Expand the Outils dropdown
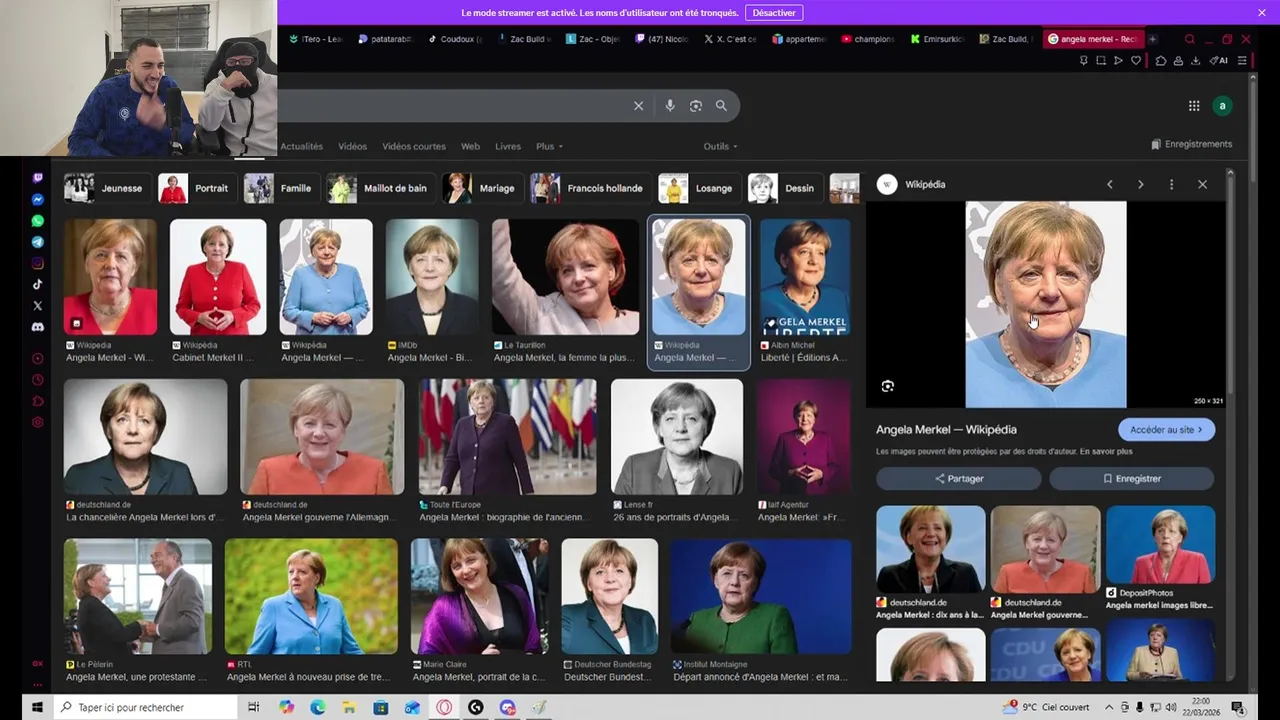This screenshot has height=720, width=1280. [x=720, y=146]
